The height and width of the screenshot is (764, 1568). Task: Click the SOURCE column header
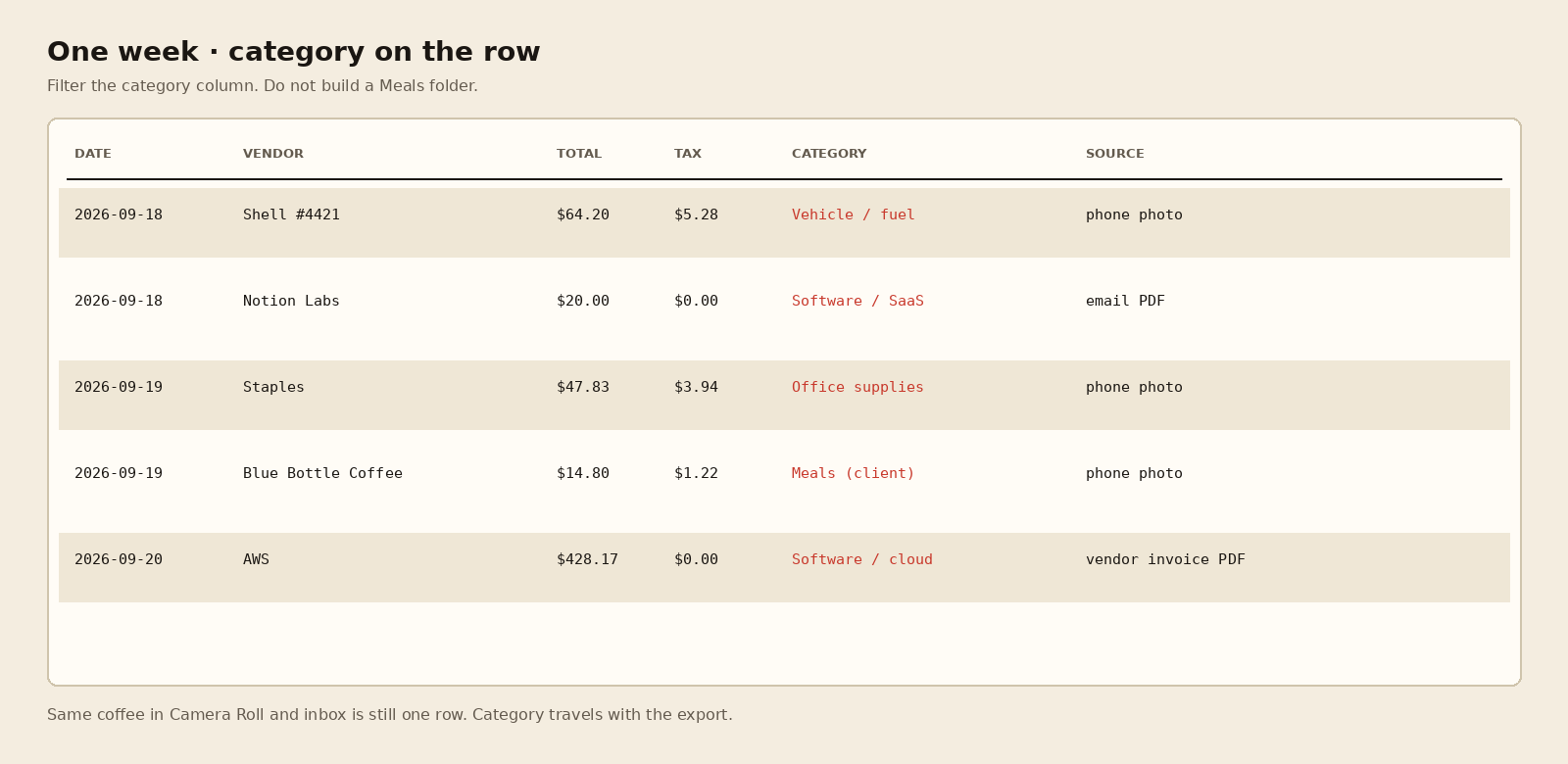1115,154
